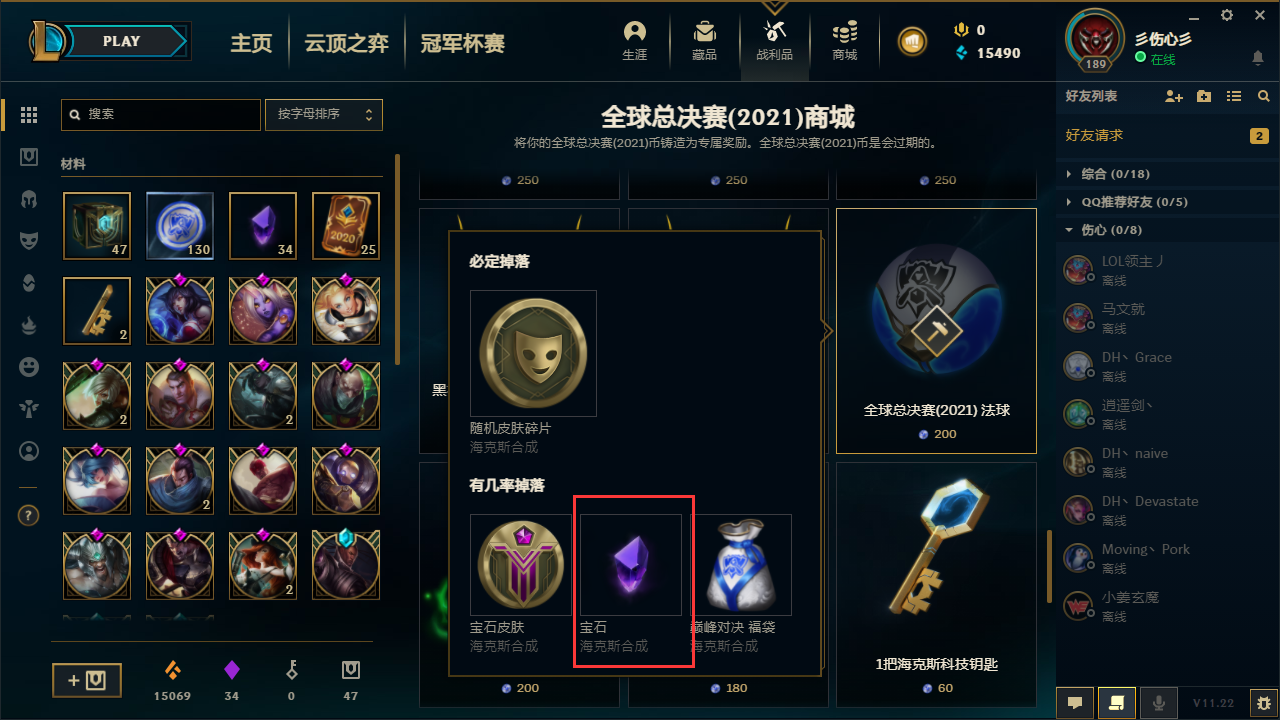Open the 生涯 profile icon
The height and width of the screenshot is (720, 1280).
(635, 41)
